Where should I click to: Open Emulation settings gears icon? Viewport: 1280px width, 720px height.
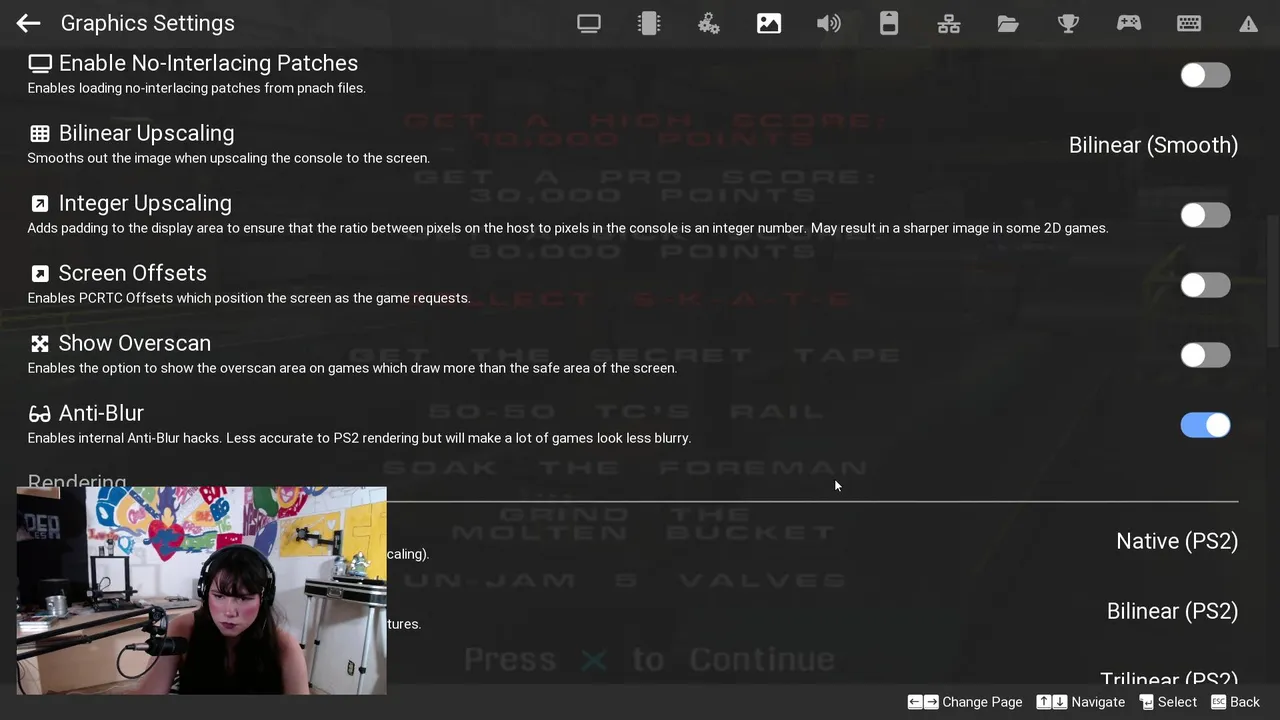click(709, 23)
